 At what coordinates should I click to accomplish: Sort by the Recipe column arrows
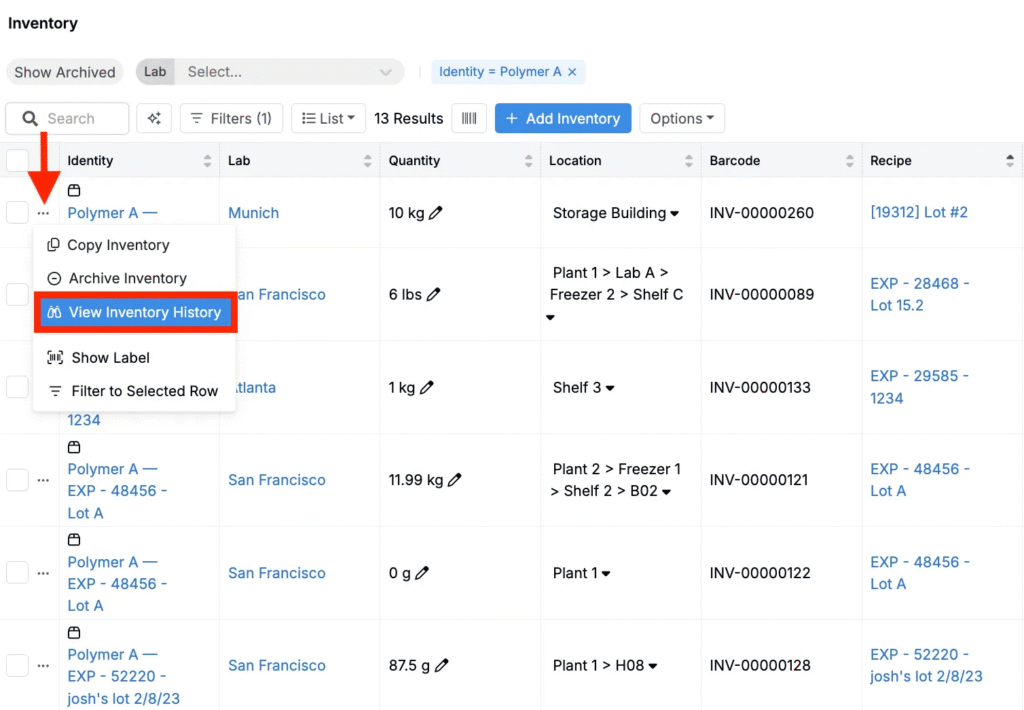click(x=1010, y=160)
